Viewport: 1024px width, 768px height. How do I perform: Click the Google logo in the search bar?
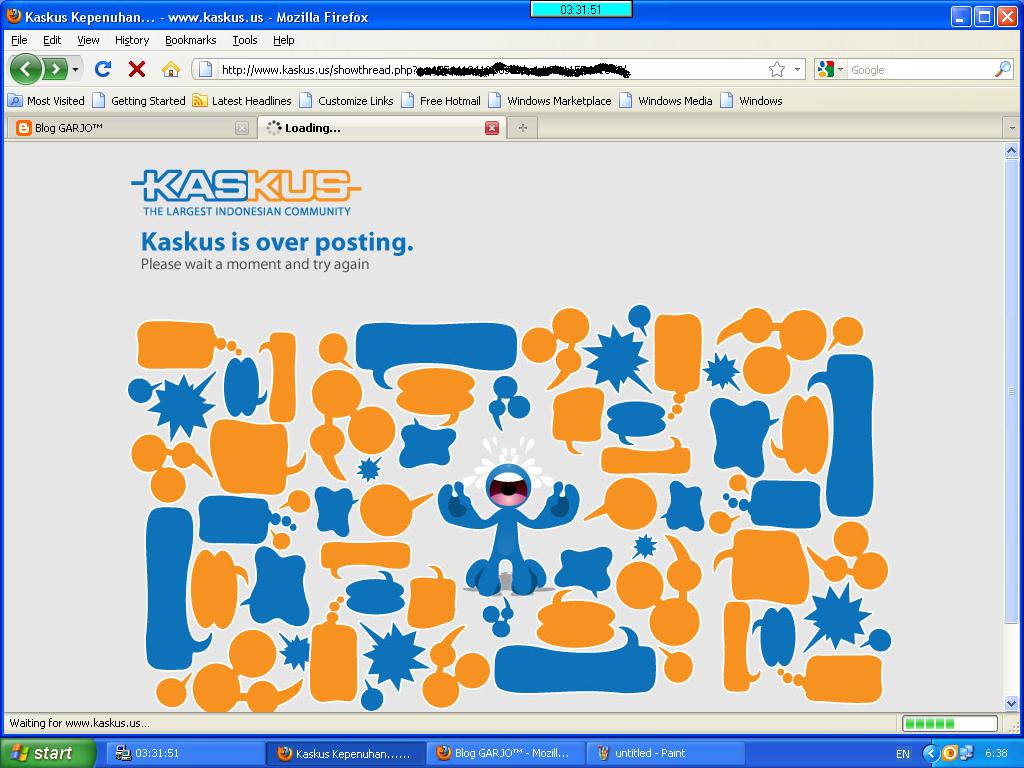pos(824,69)
